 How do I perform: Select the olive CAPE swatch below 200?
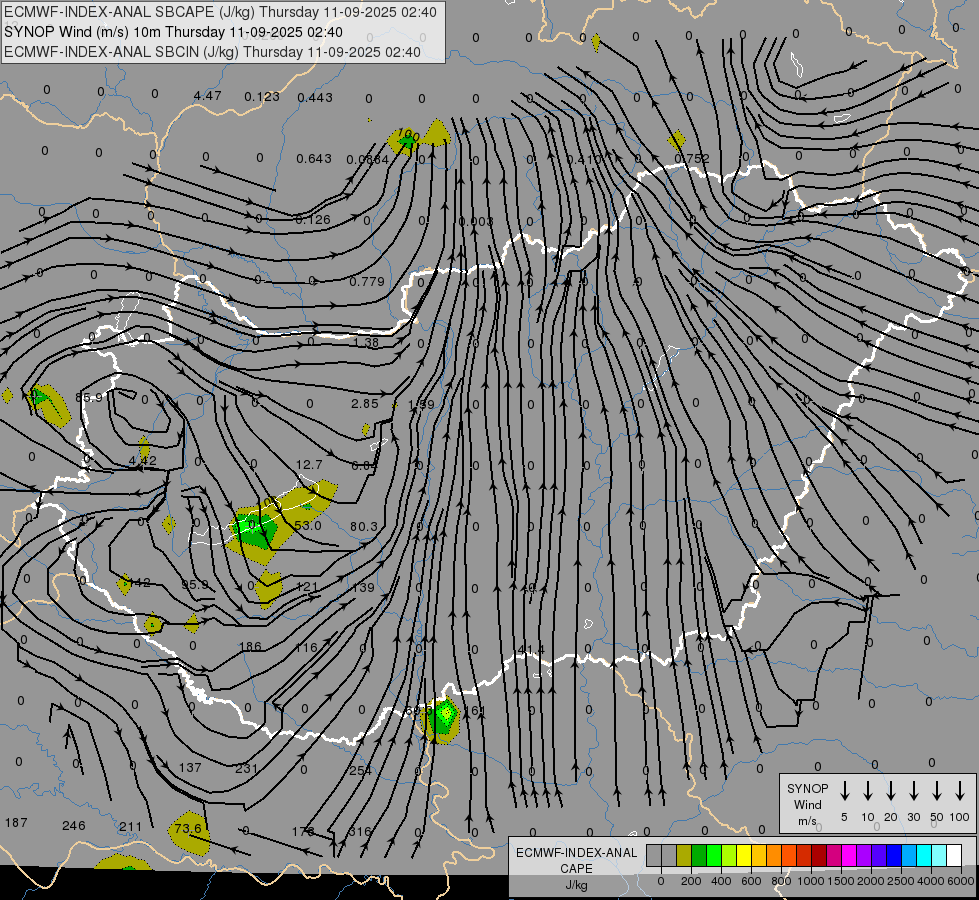[684, 856]
